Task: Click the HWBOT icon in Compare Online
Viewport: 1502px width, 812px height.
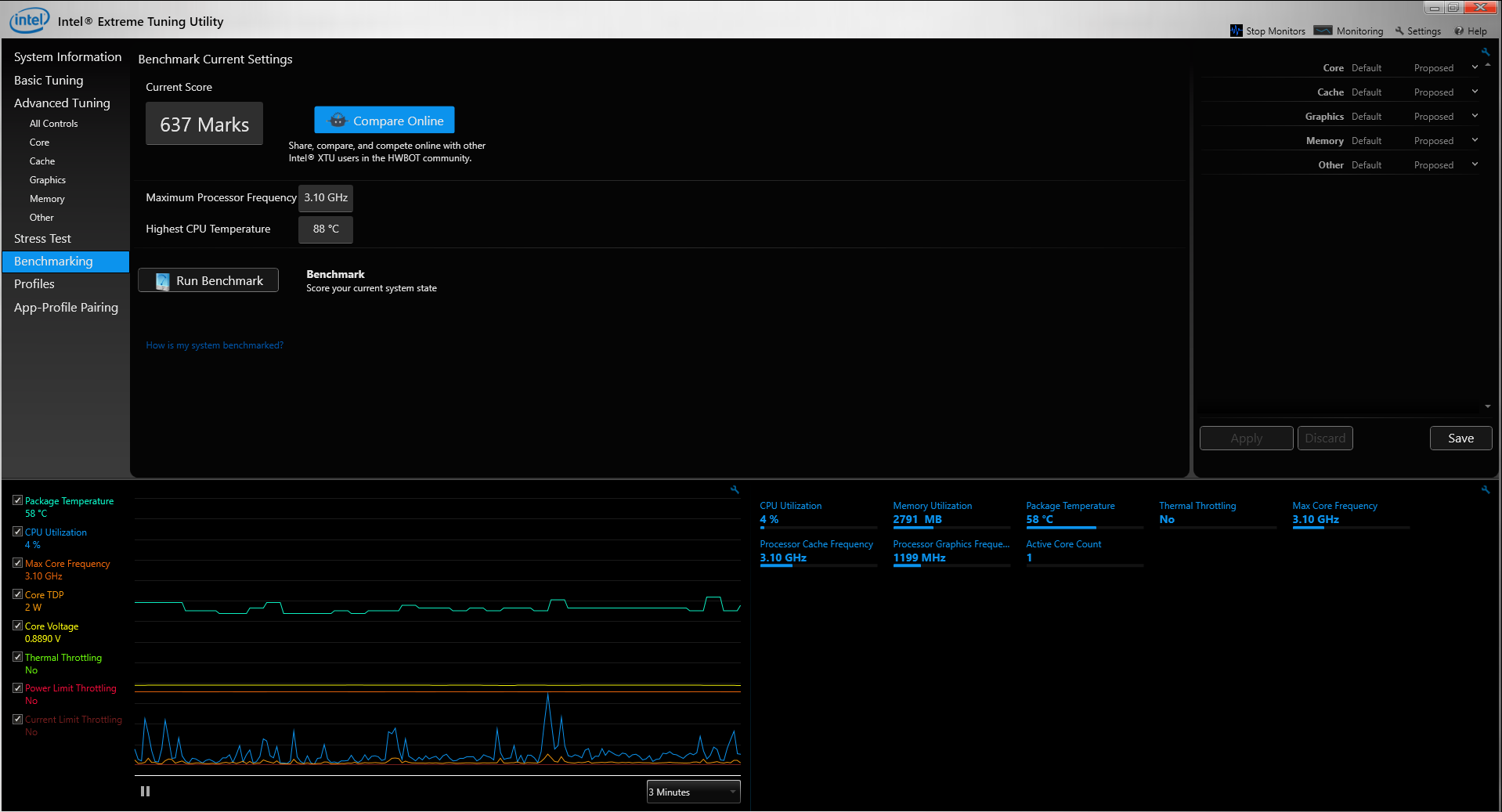Action: [338, 121]
